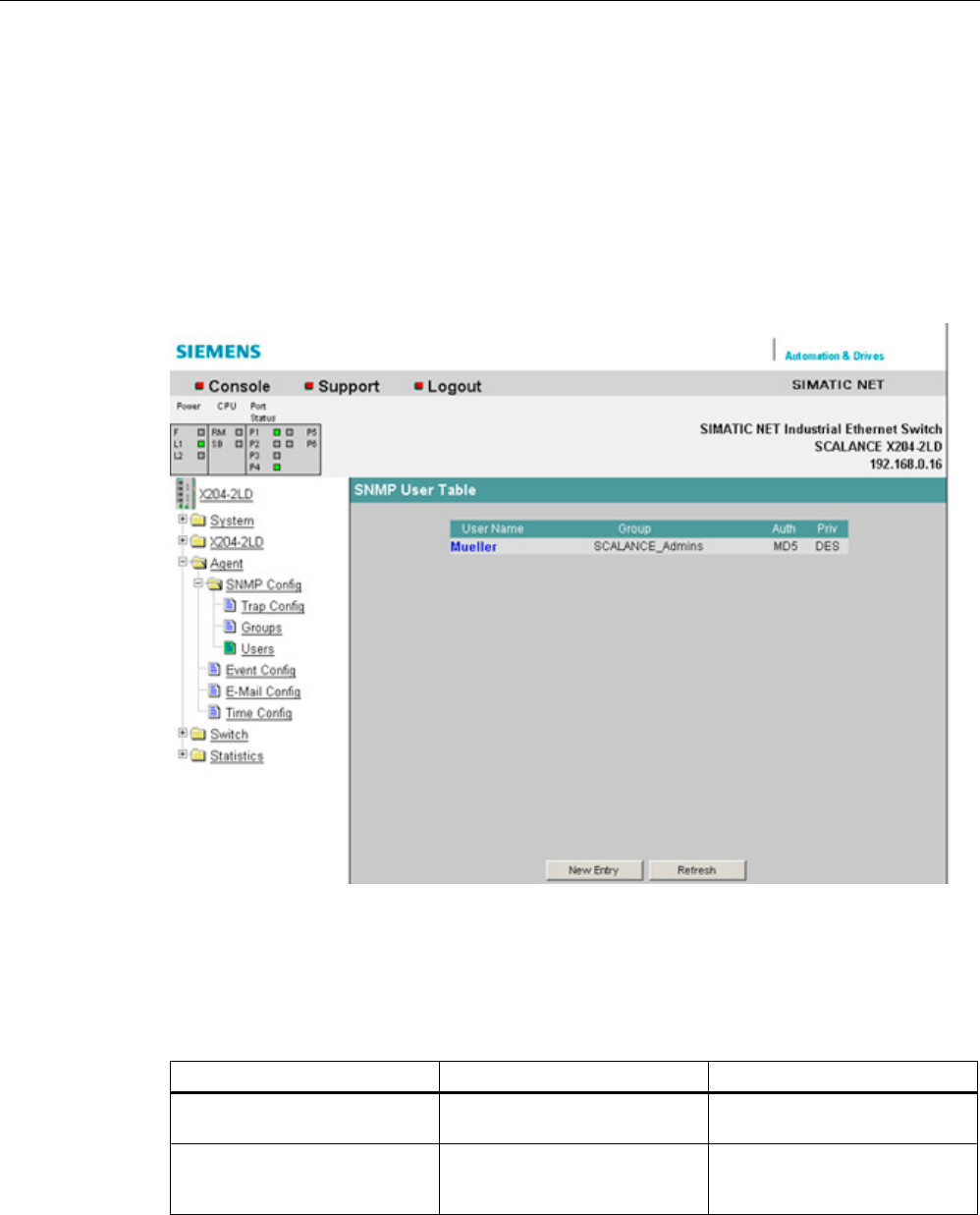Collapse the SNMP Config node

(x=198, y=583)
